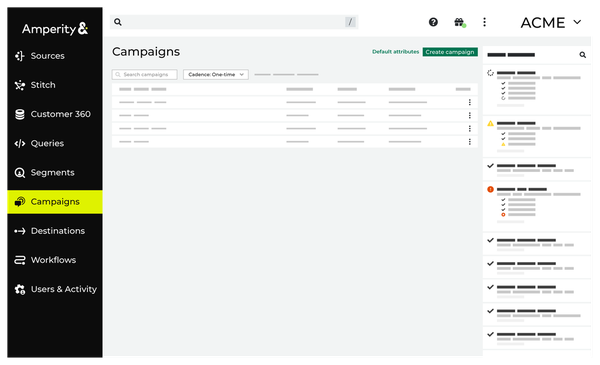The image size is (600, 365).
Task: Open Users & Activity
Action: 55,289
